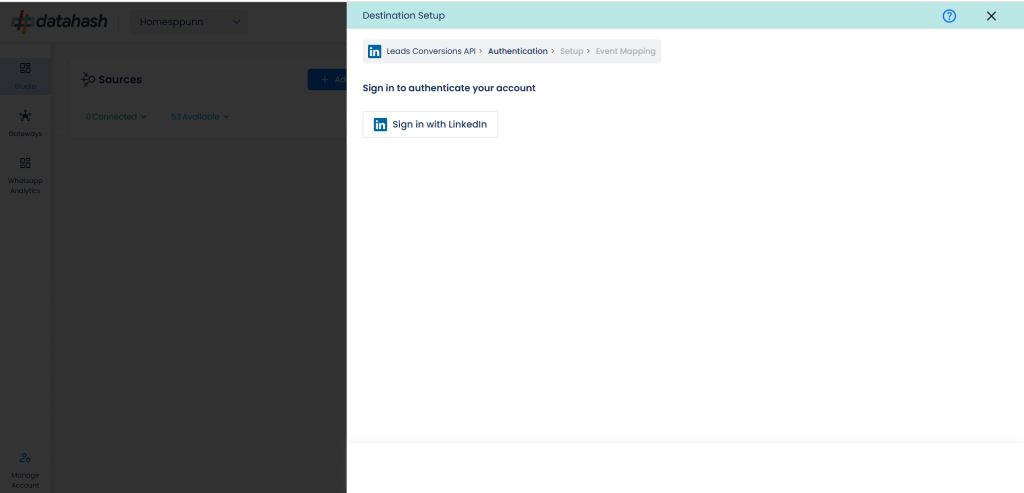Click the Sign in with LinkedIn button

coord(430,124)
